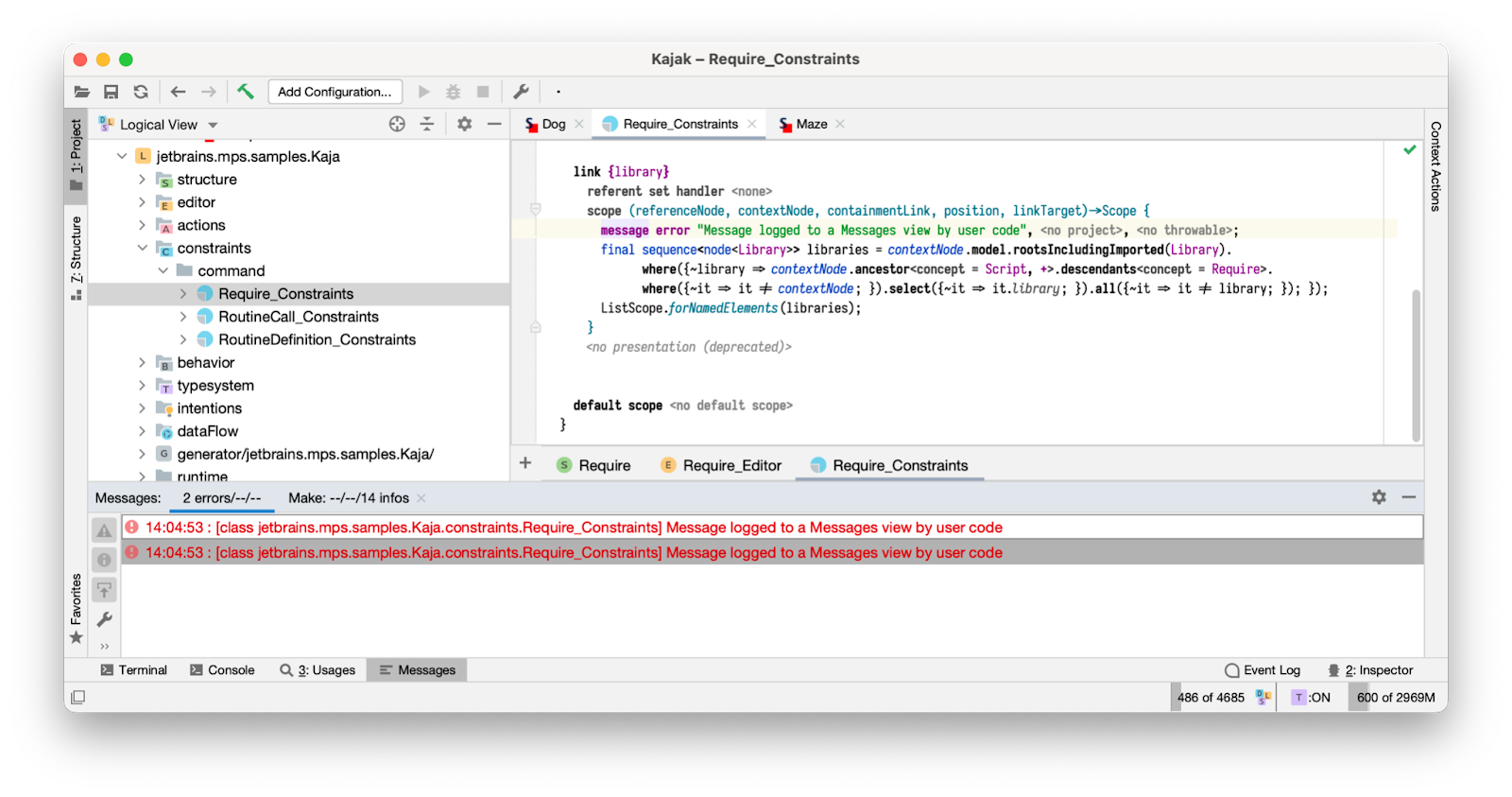Select the second error message row
1512x797 pixels.
click(x=772, y=553)
